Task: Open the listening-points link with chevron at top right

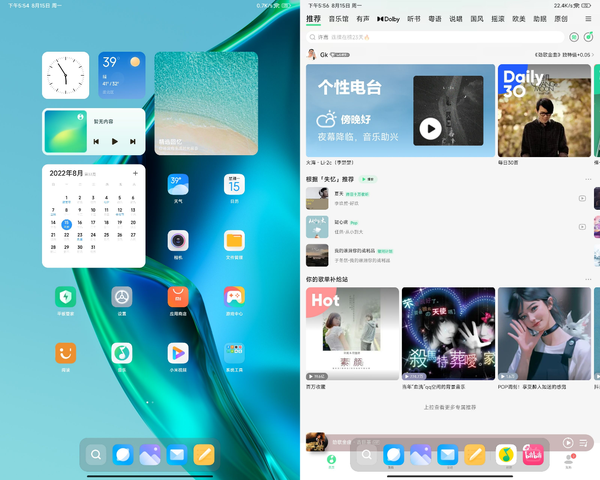Action: pos(564,55)
